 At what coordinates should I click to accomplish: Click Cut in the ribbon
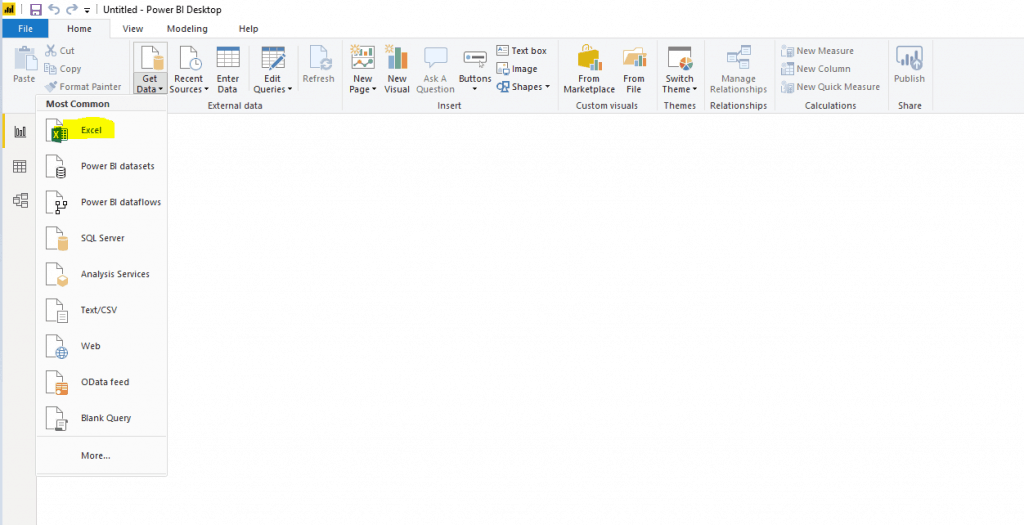59,50
